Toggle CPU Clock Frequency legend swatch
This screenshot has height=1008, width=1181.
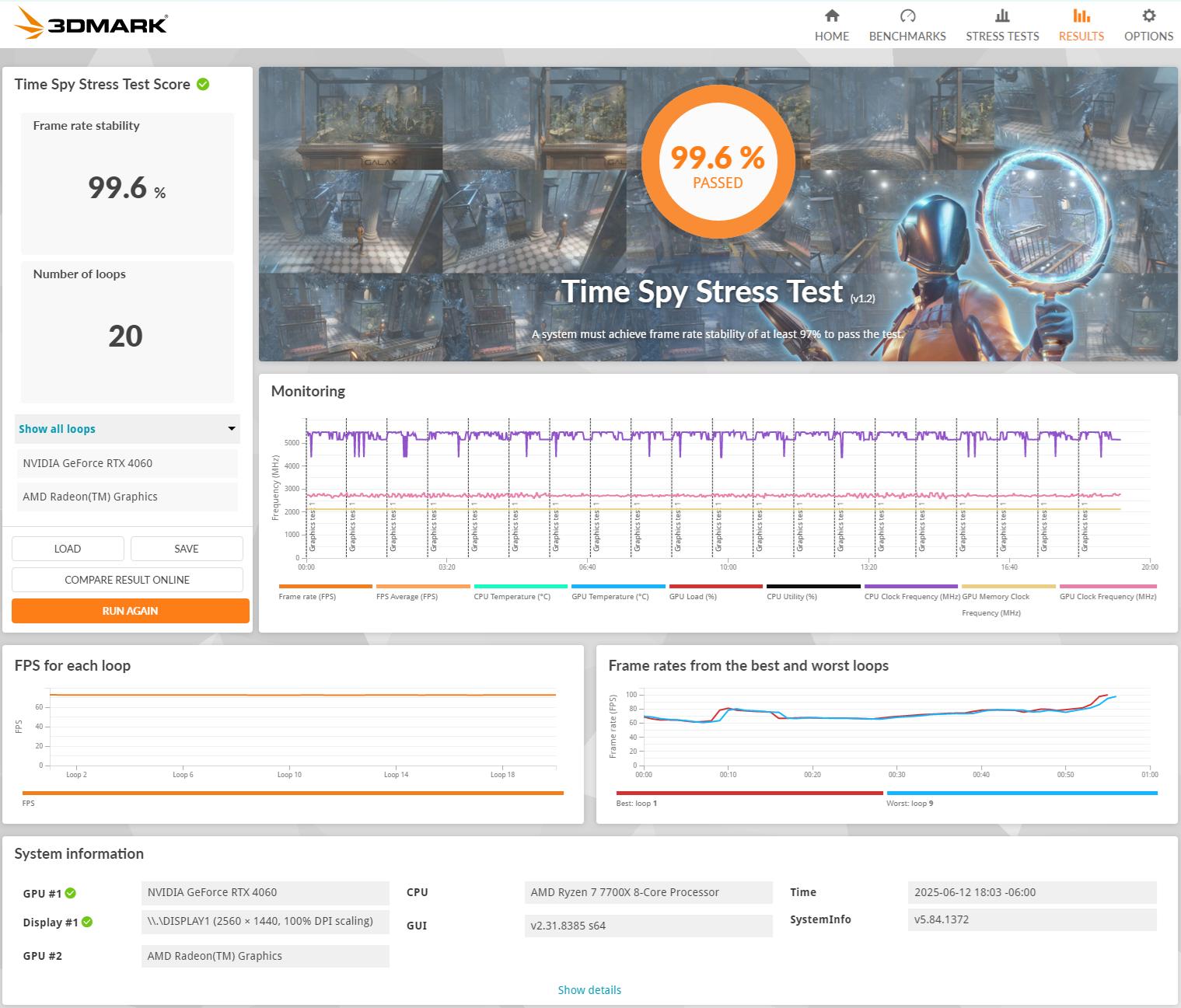click(x=911, y=587)
